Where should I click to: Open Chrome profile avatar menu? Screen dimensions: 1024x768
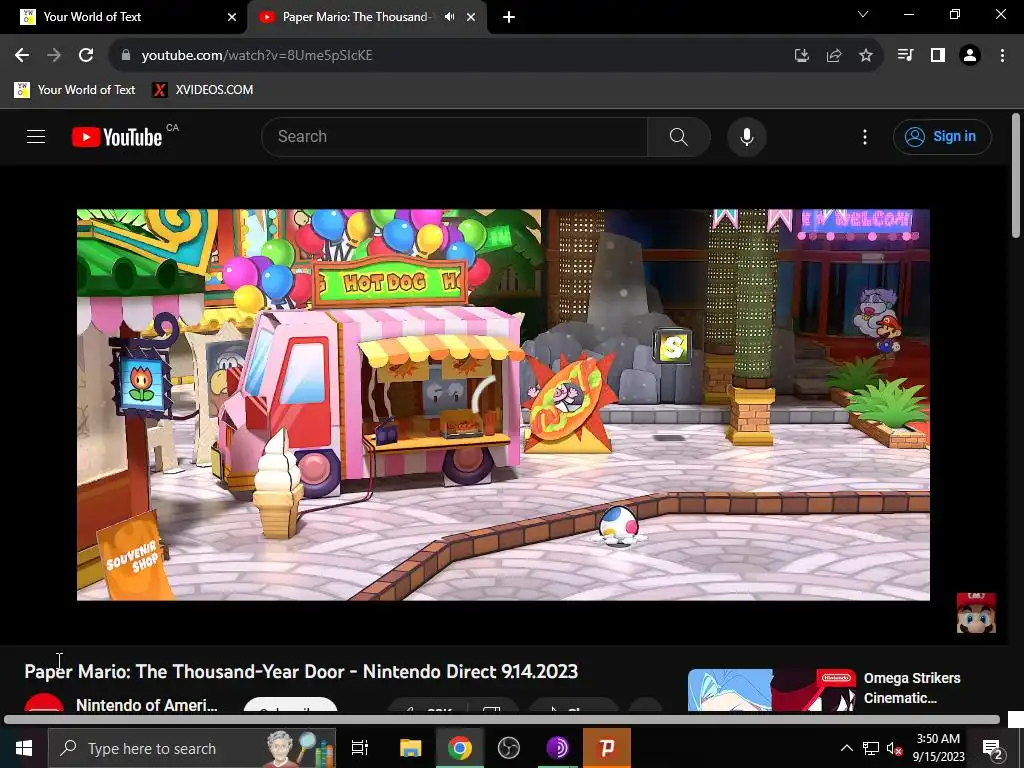[x=970, y=56]
